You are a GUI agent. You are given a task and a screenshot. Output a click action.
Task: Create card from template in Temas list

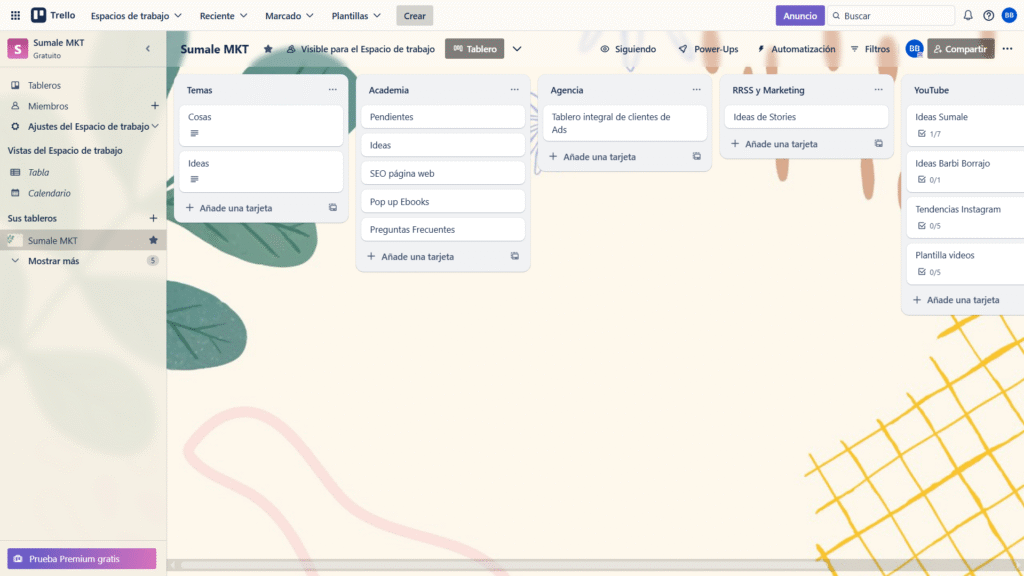[332, 208]
